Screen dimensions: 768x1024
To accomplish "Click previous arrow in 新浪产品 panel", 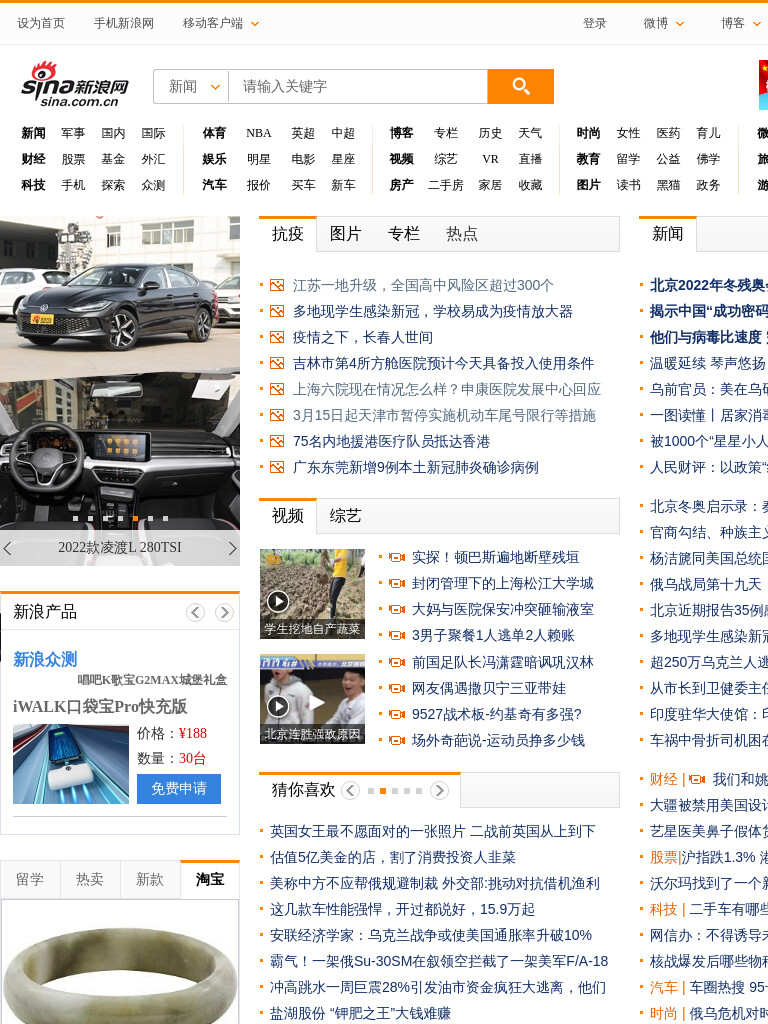I will (195, 613).
